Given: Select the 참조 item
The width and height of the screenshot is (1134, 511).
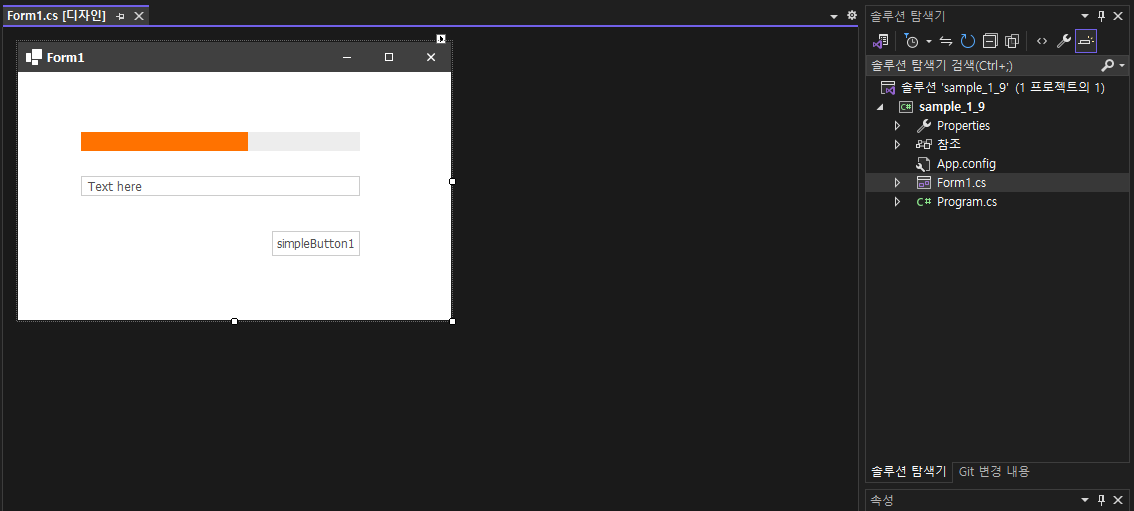Looking at the screenshot, I should pos(949,145).
